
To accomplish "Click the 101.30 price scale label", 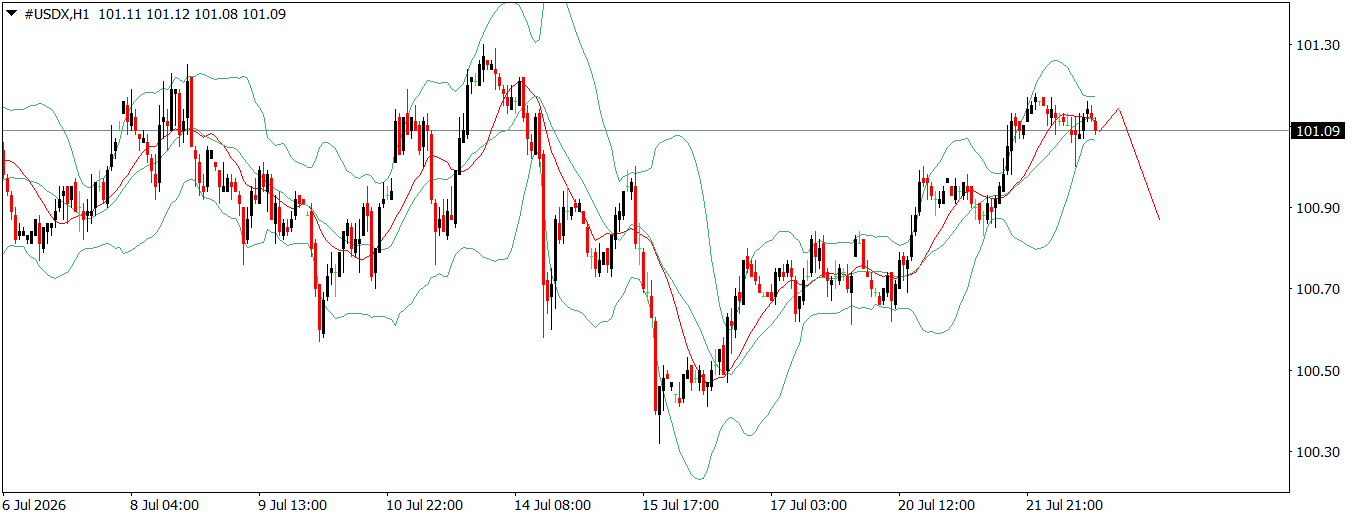I will (1317, 46).
